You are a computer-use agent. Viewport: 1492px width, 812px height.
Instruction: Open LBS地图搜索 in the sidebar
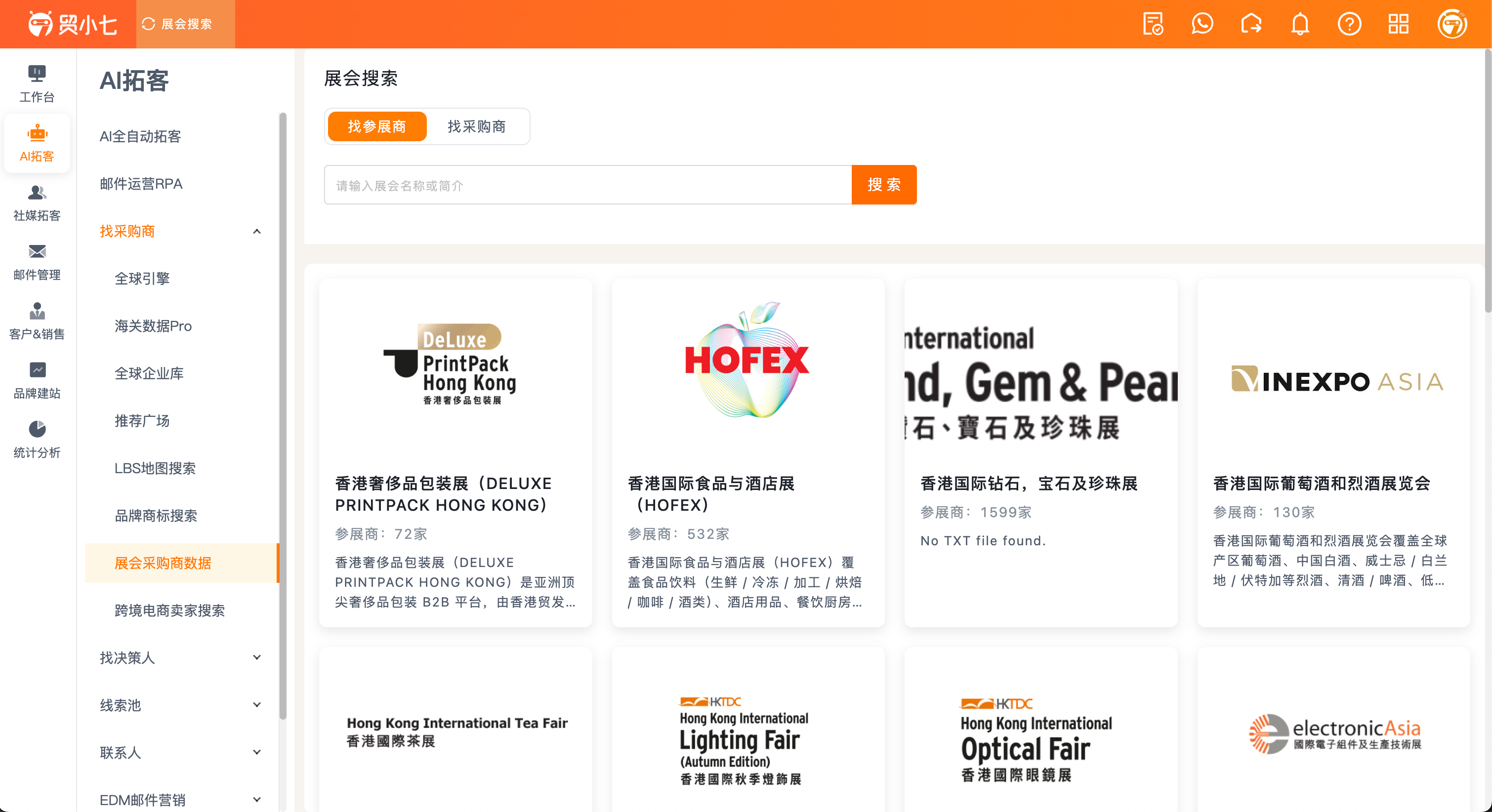(155, 468)
